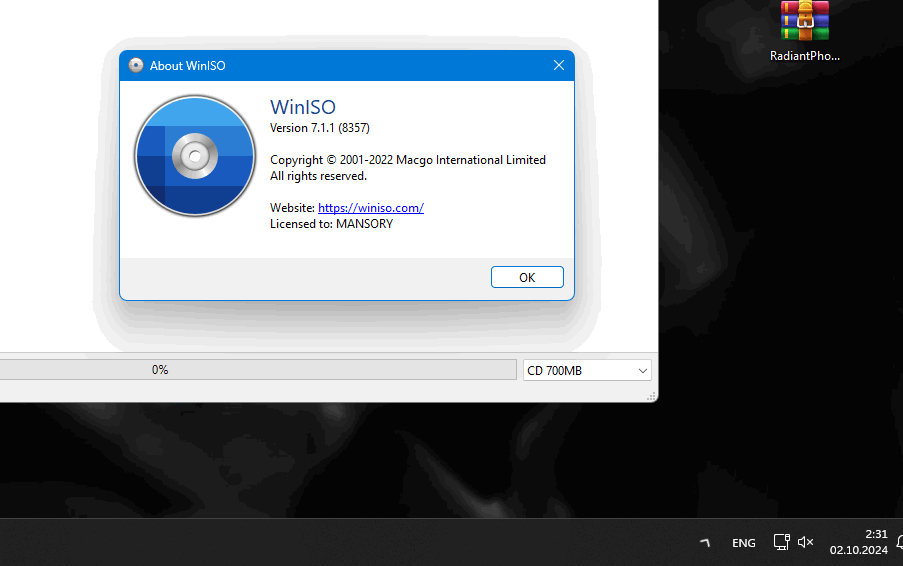Click the 0% capacity progress bar
Screen dimensions: 903x566
click(x=258, y=370)
